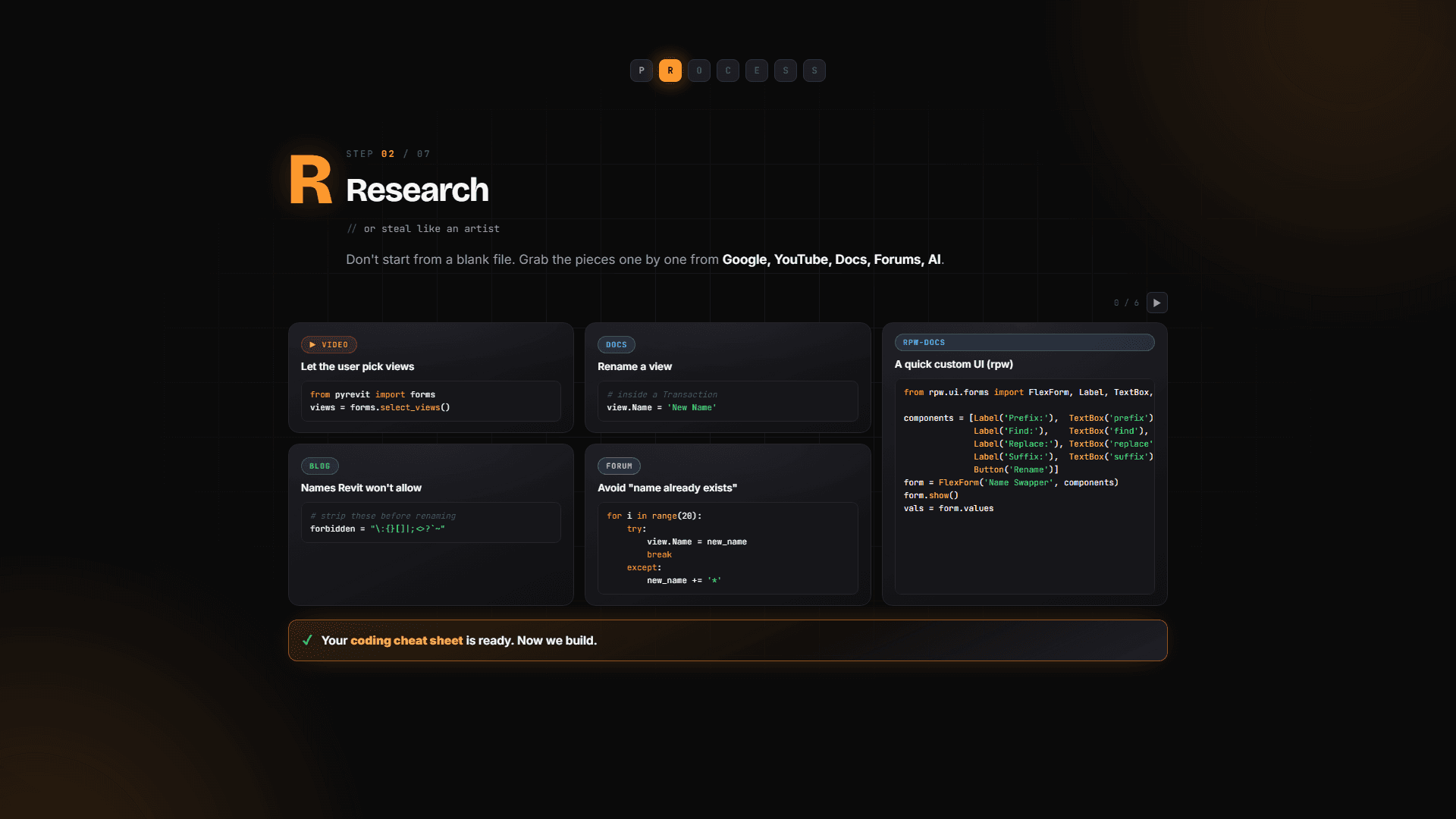Click the 'Google, YouTube, Docs, Forums, AI' text

point(832,259)
